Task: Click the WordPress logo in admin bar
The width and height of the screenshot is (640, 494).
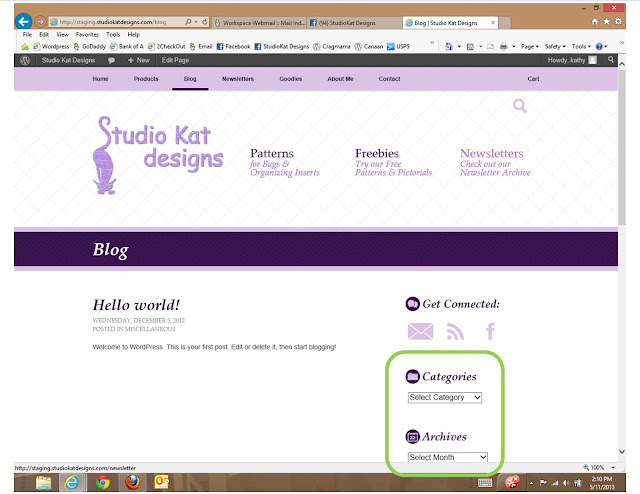Action: click(x=25, y=60)
